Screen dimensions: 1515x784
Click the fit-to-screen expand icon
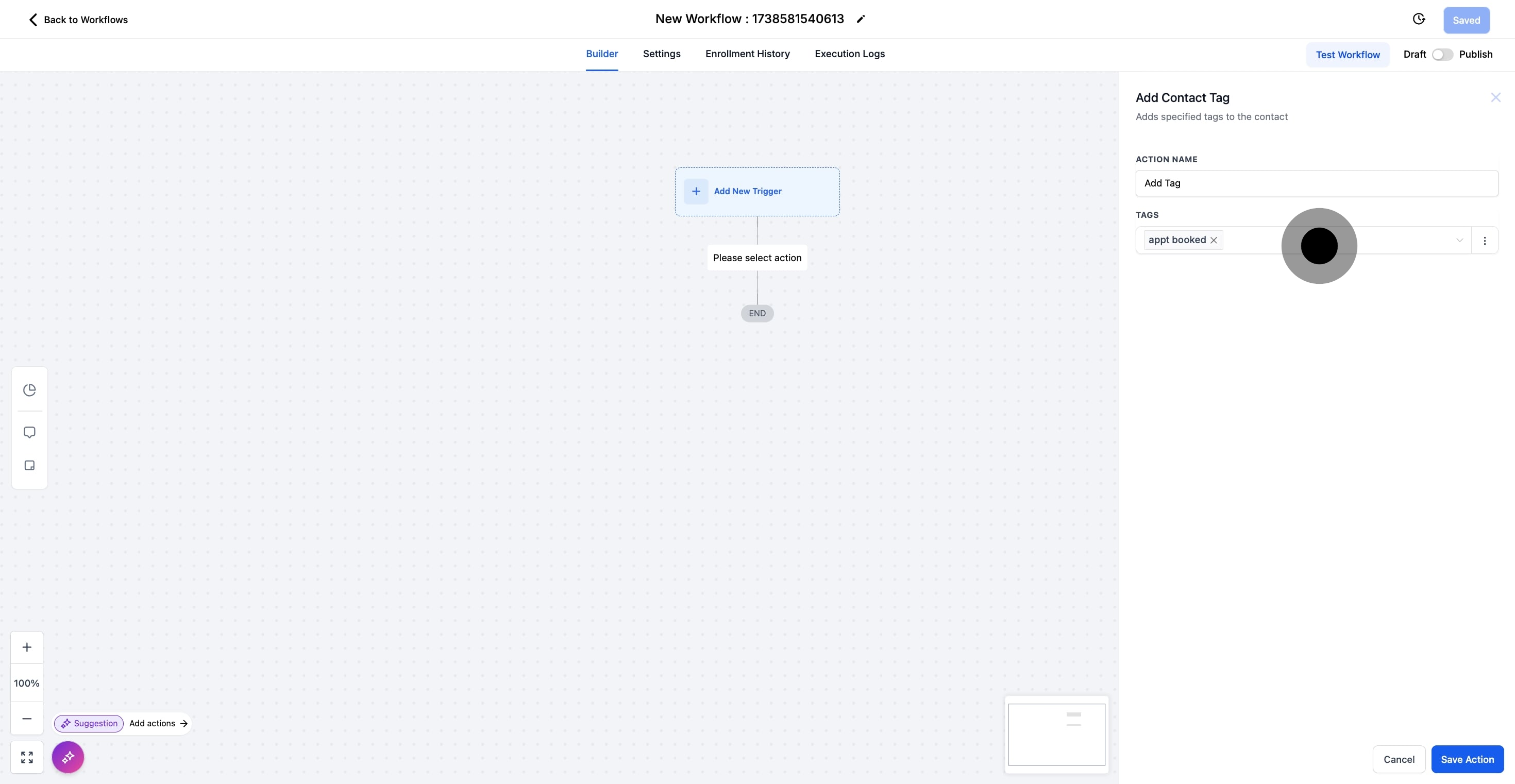(27, 757)
